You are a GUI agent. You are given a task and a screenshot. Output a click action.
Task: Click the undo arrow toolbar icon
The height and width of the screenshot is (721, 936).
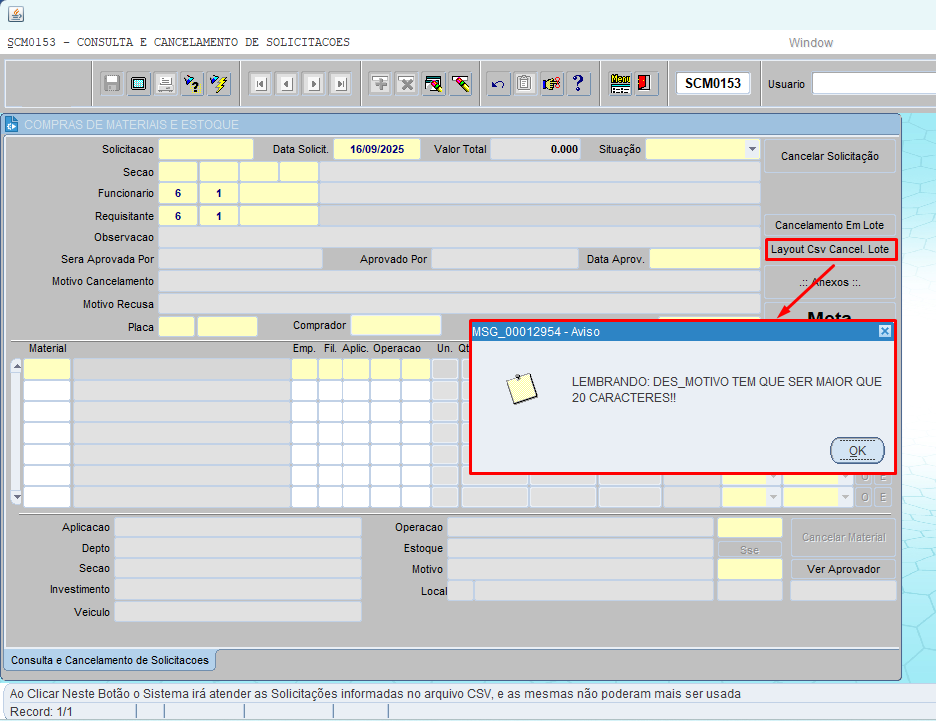click(498, 84)
